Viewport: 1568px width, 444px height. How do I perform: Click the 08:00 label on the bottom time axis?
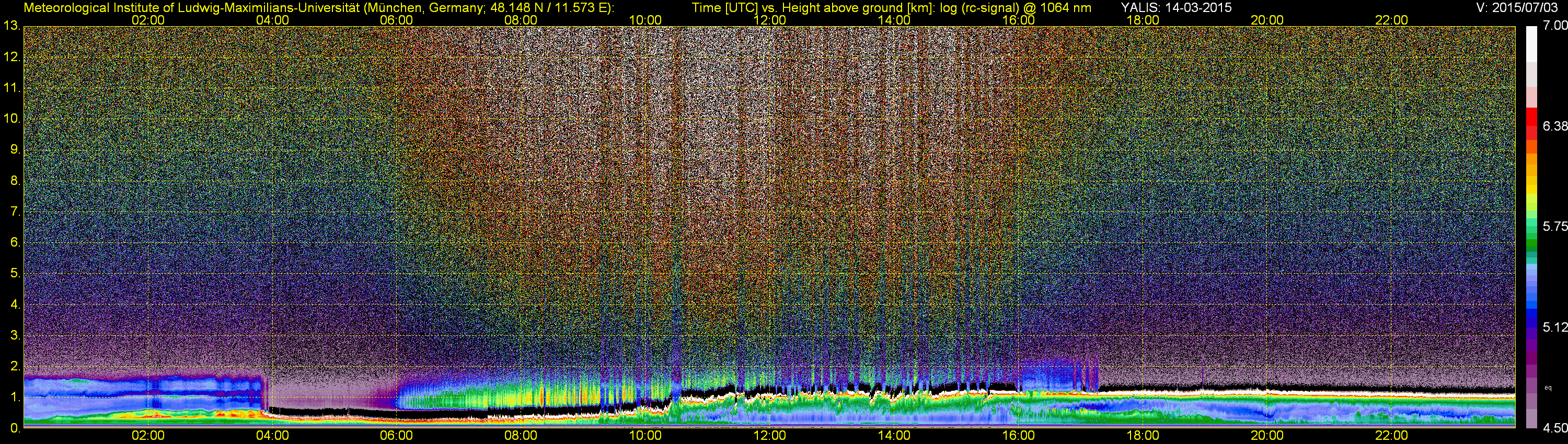click(521, 436)
